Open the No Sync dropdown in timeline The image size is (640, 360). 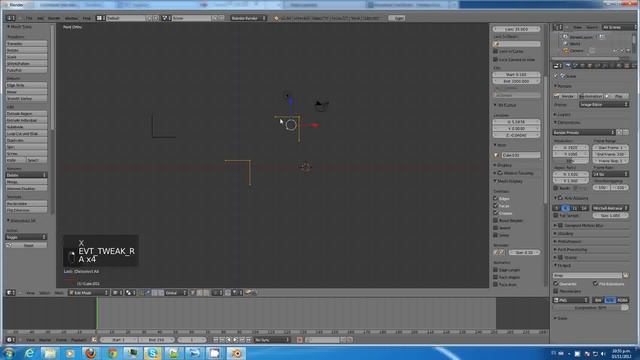point(271,340)
